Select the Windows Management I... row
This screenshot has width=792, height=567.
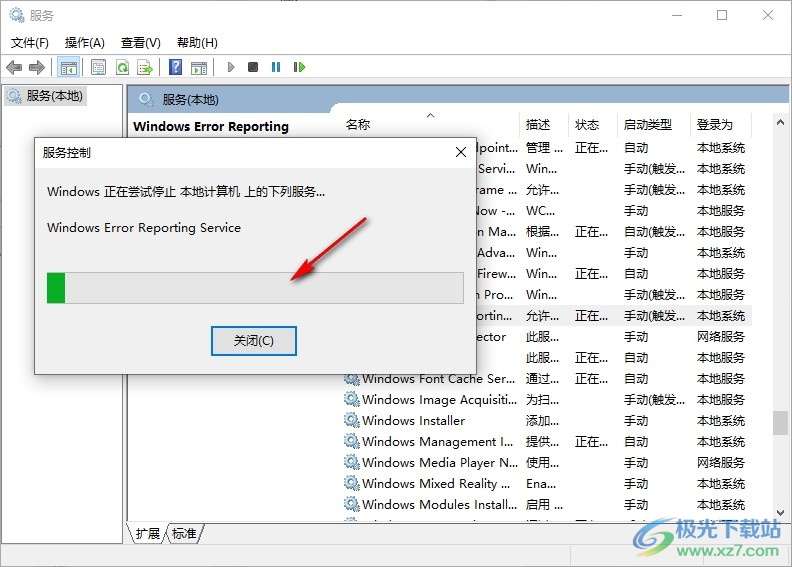[547, 441]
